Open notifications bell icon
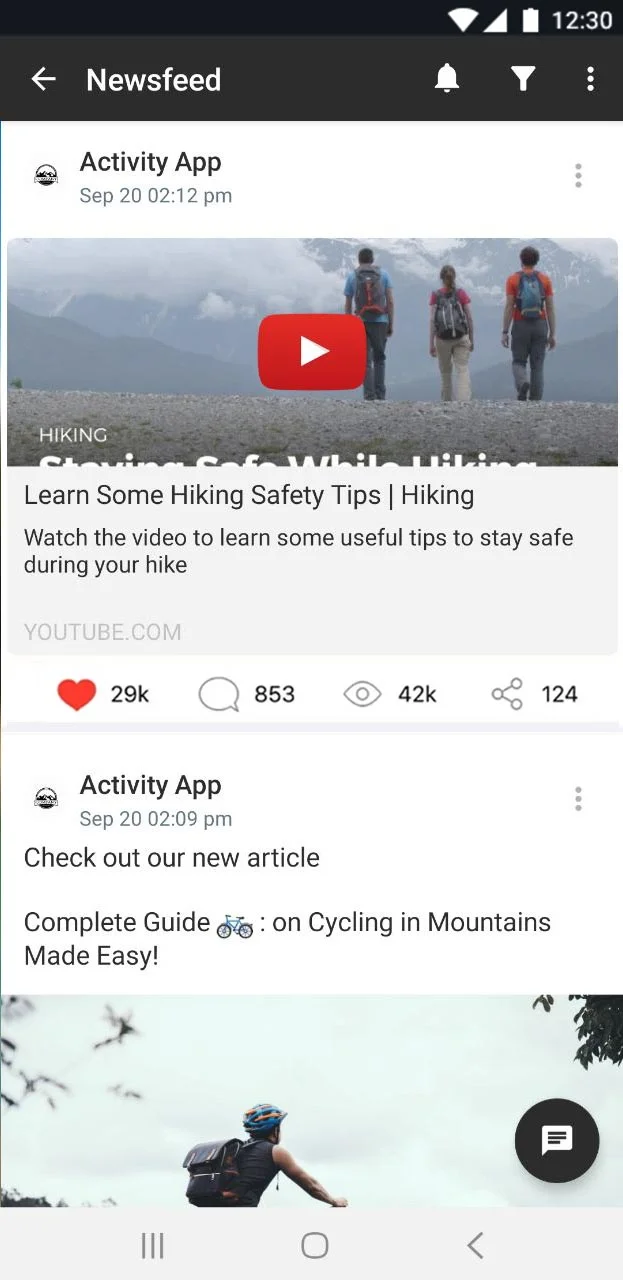The height and width of the screenshot is (1280, 623). coord(447,78)
